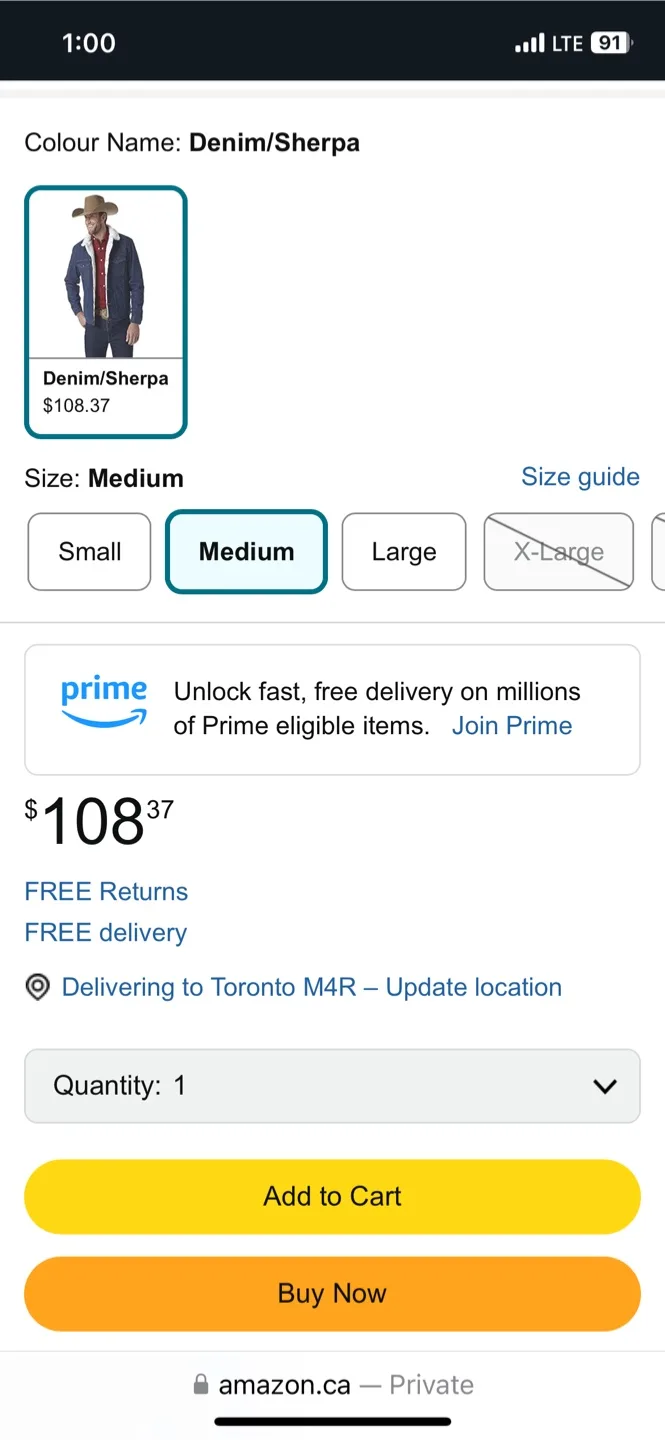This screenshot has width=665, height=1440.
Task: Tap the location pin icon
Action: click(37, 988)
